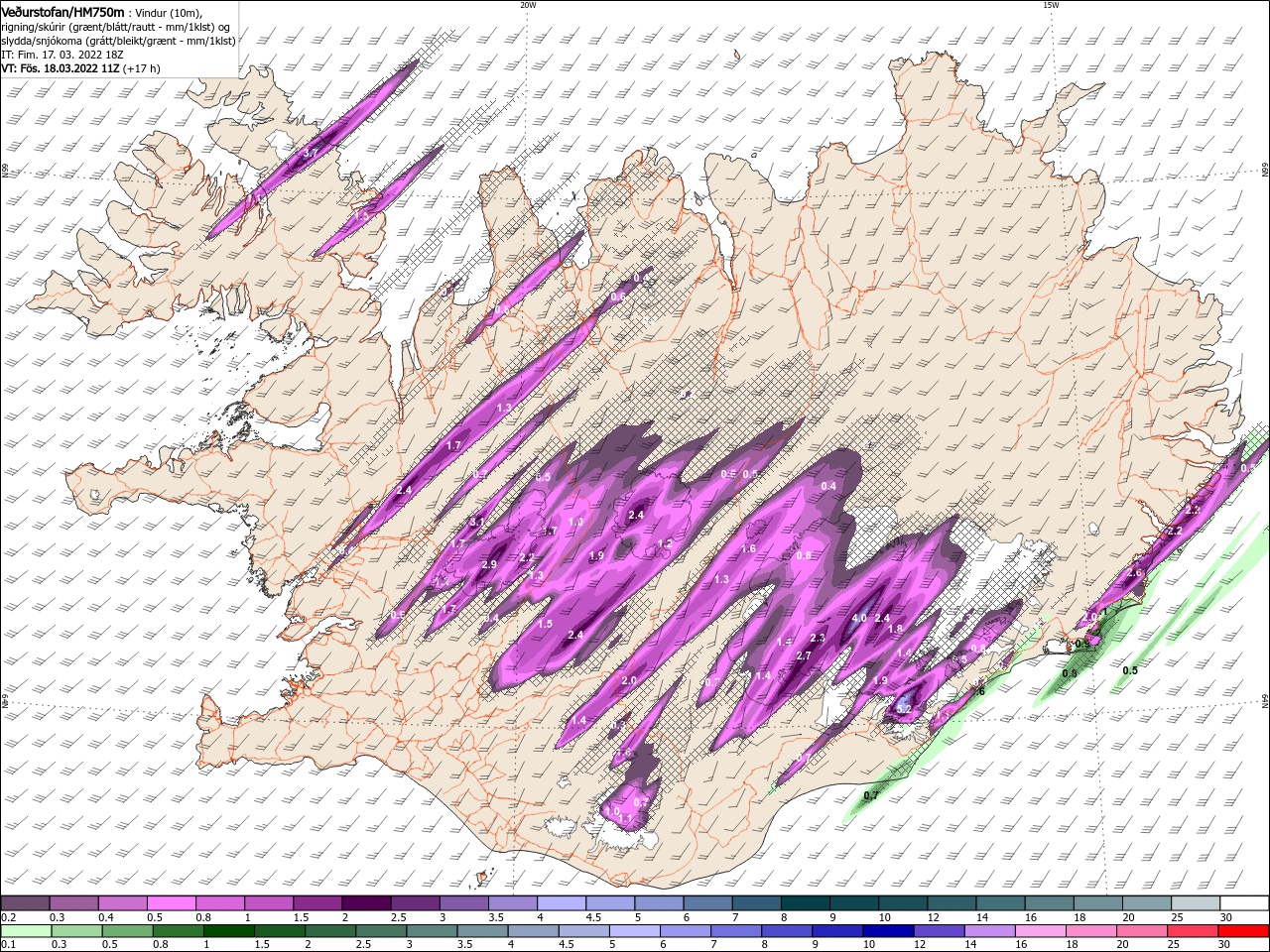Screen dimensions: 1270x952
Task: Click the pure red 30 swatch, lower legend
Action: click(1241, 931)
